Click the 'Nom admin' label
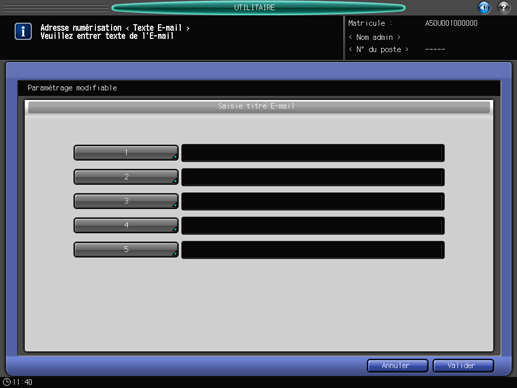The image size is (517, 388). (374, 37)
